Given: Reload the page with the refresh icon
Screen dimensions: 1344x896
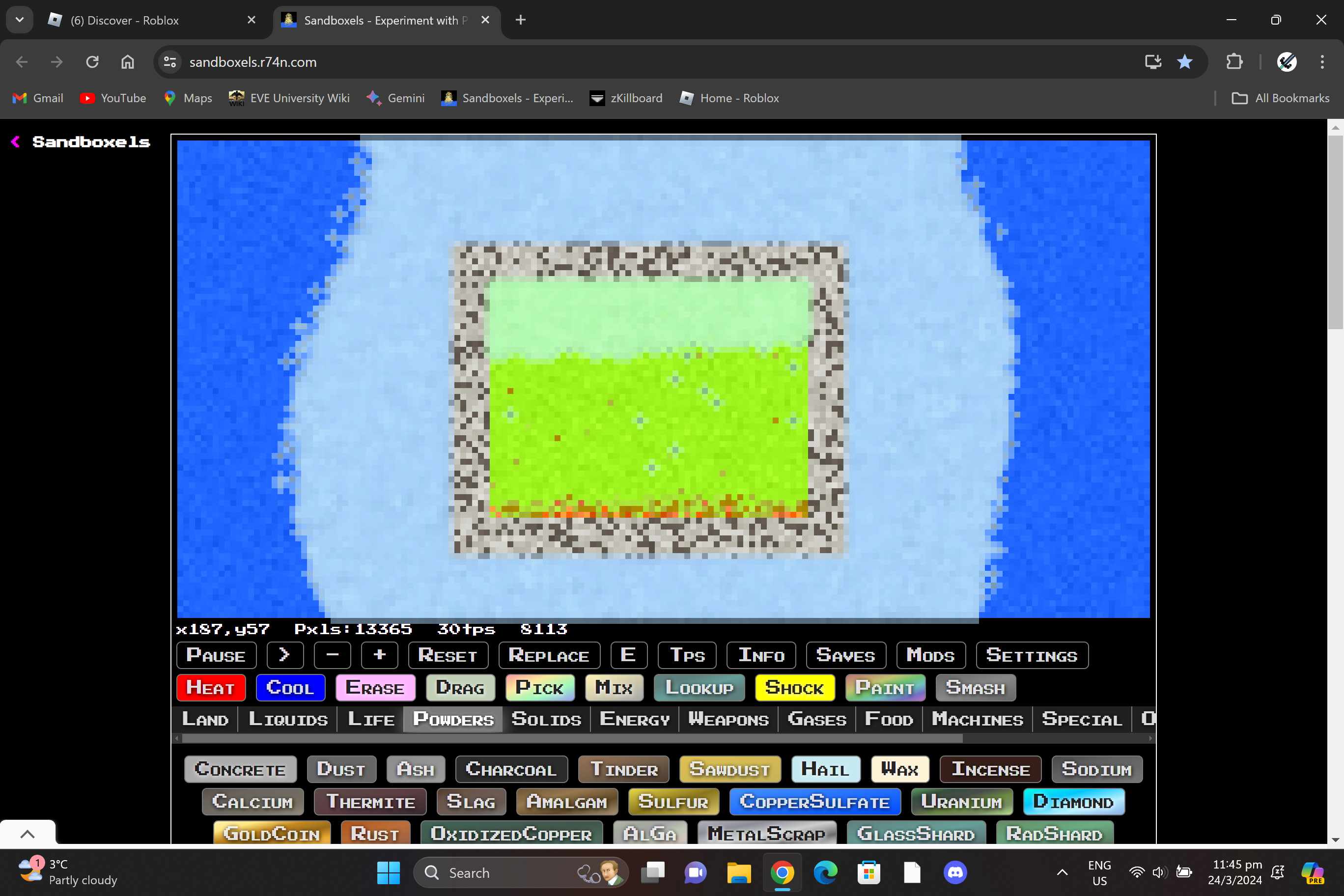Looking at the screenshot, I should click(x=92, y=62).
